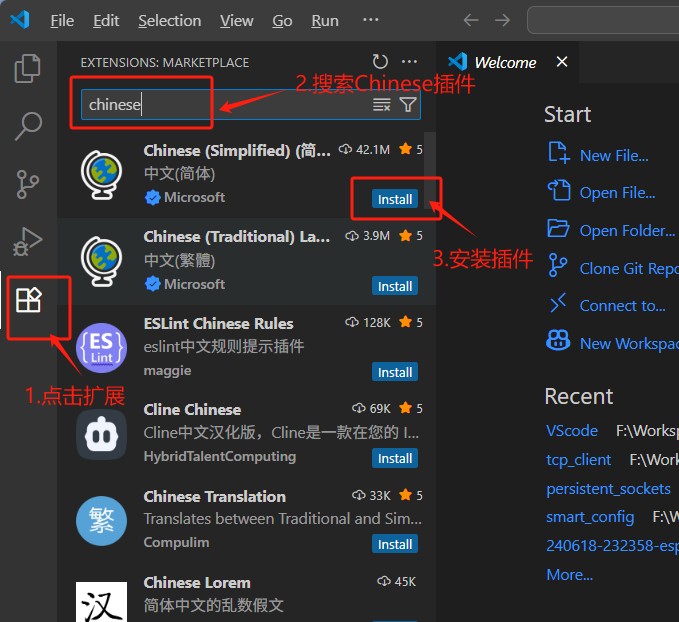Click Connect to... link
The width and height of the screenshot is (679, 622).
click(622, 306)
